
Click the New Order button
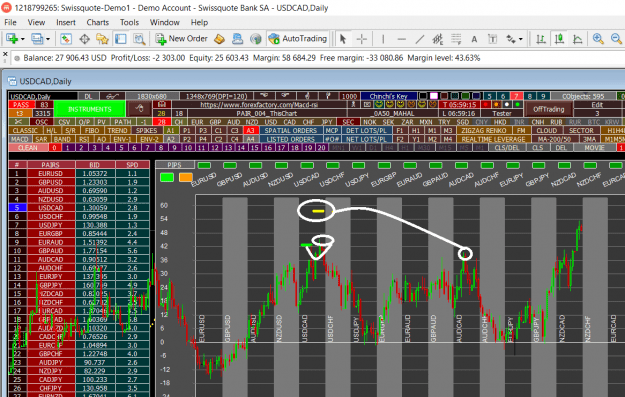point(182,39)
